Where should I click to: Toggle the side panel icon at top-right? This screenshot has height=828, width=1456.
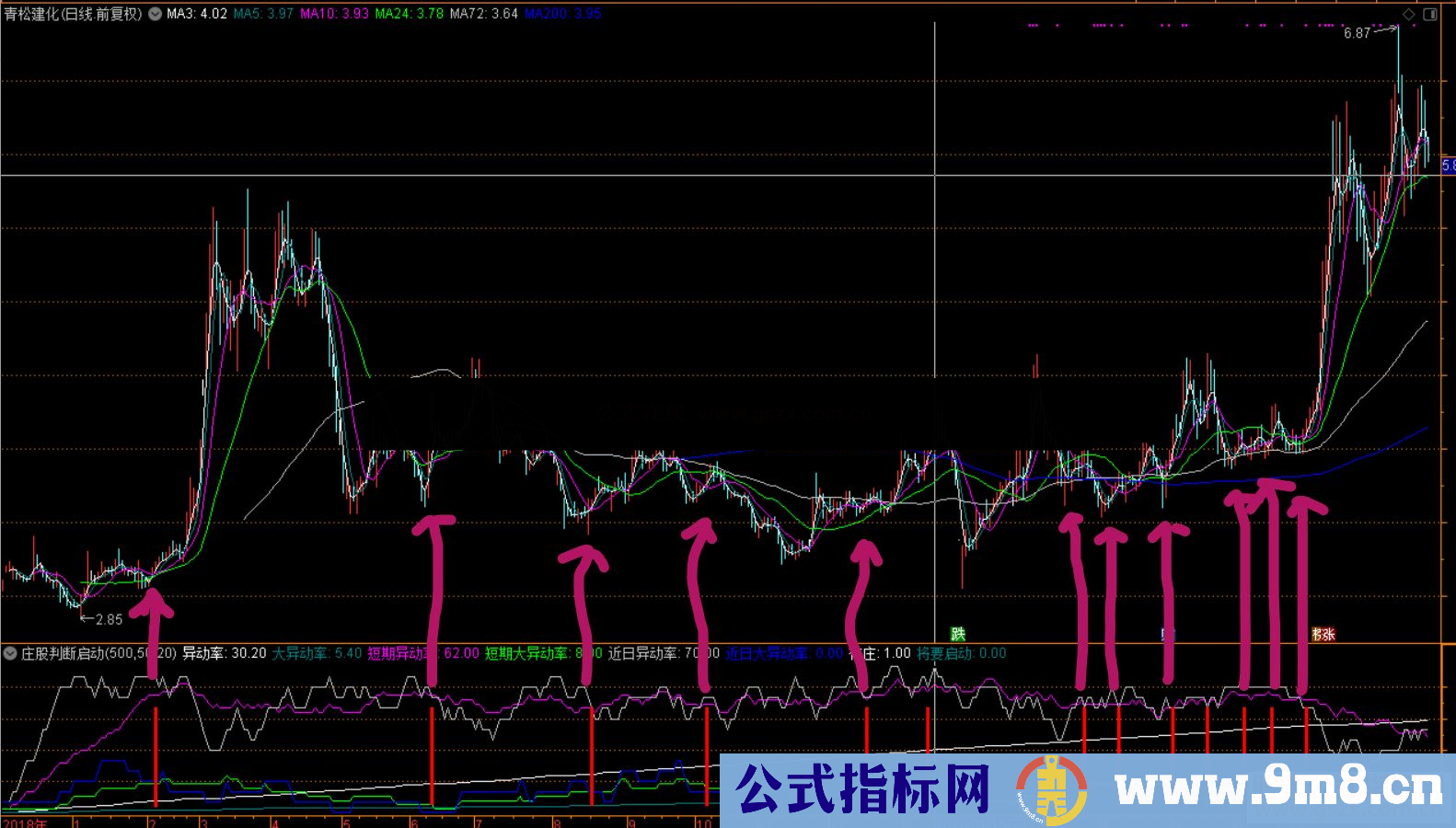coord(1430,14)
